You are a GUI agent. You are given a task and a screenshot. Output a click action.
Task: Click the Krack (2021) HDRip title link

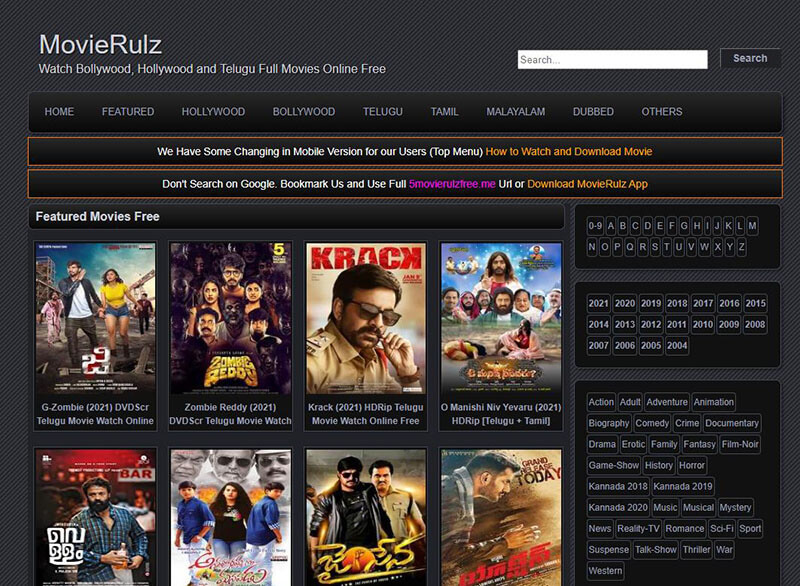pos(366,414)
